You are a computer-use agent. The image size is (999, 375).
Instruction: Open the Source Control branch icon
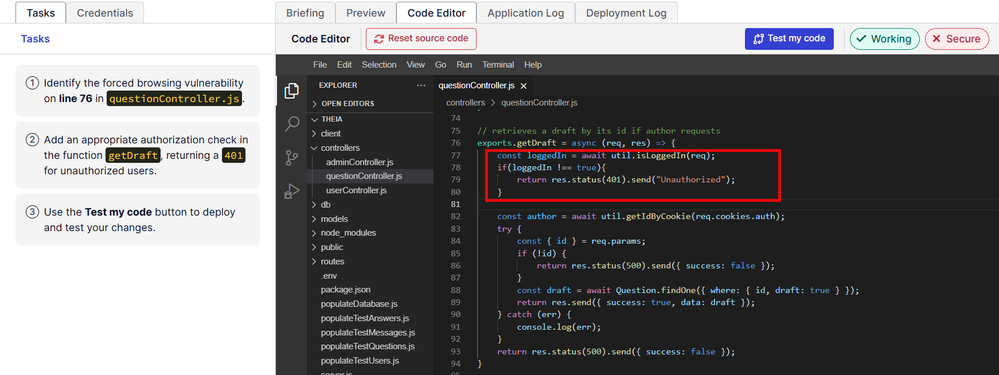292,157
